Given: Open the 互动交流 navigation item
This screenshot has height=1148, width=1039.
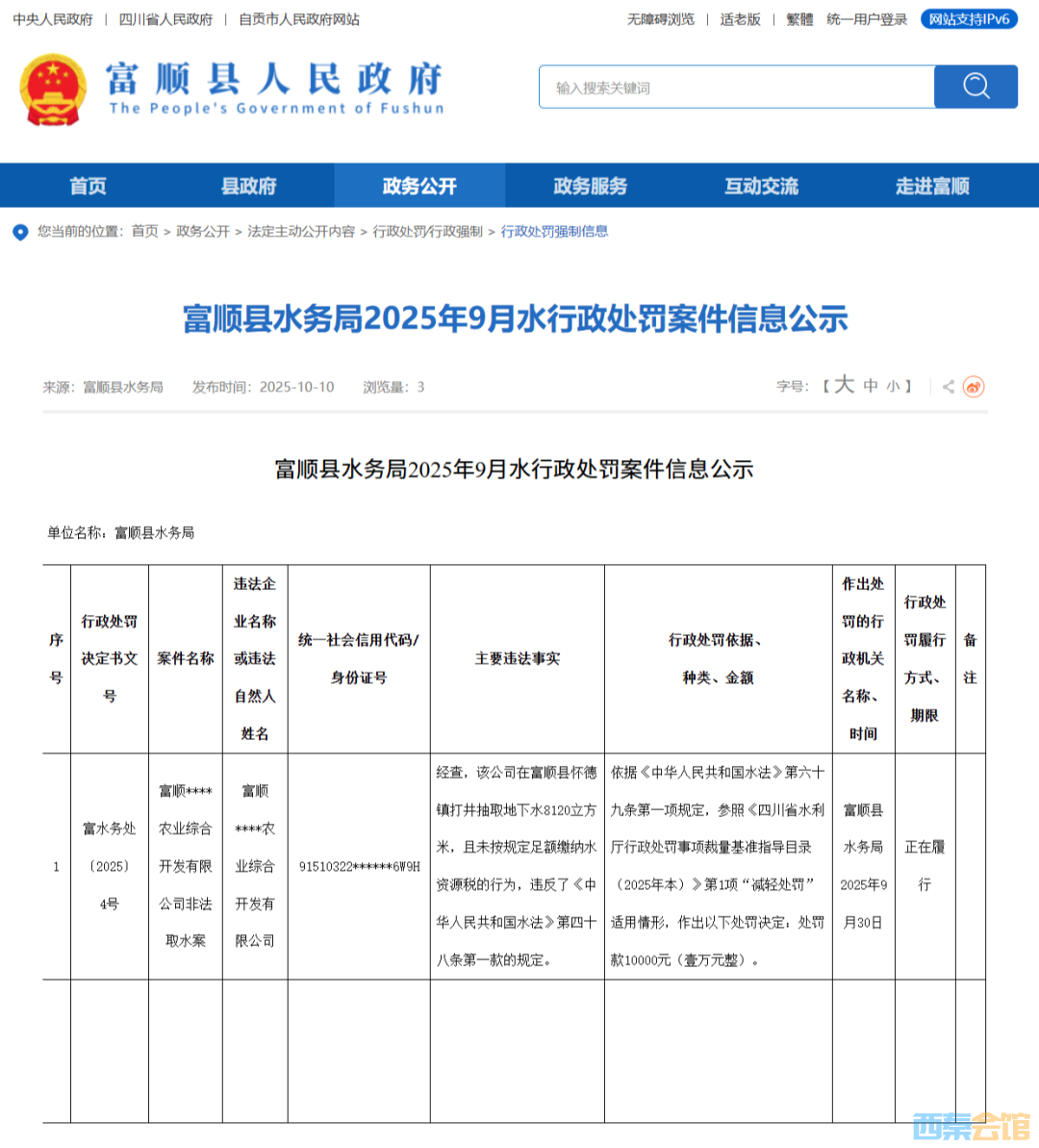Looking at the screenshot, I should click(761, 186).
